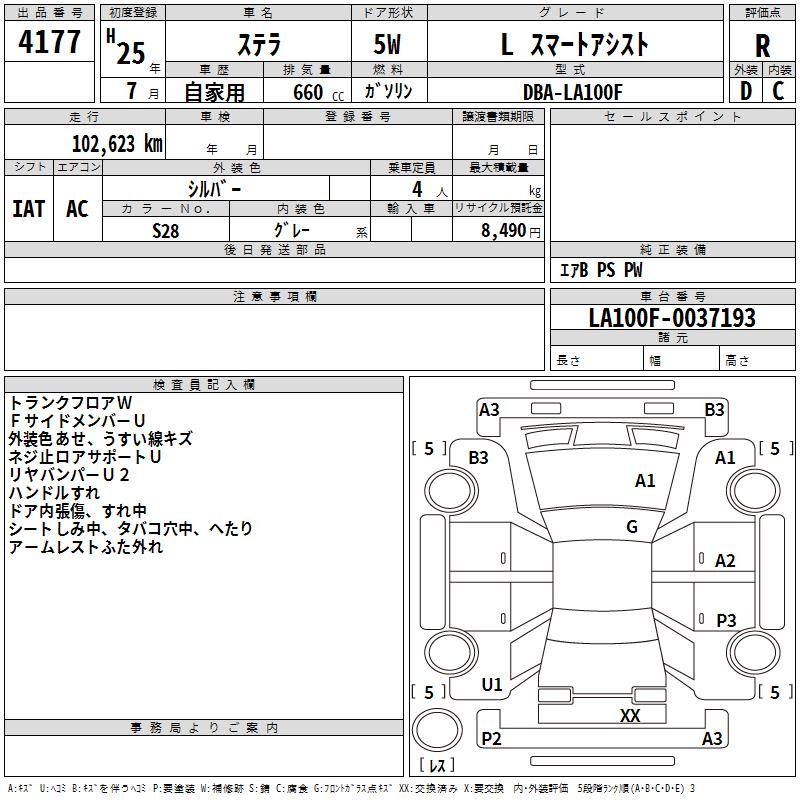Select the shift type IAT

pyautogui.click(x=29, y=209)
